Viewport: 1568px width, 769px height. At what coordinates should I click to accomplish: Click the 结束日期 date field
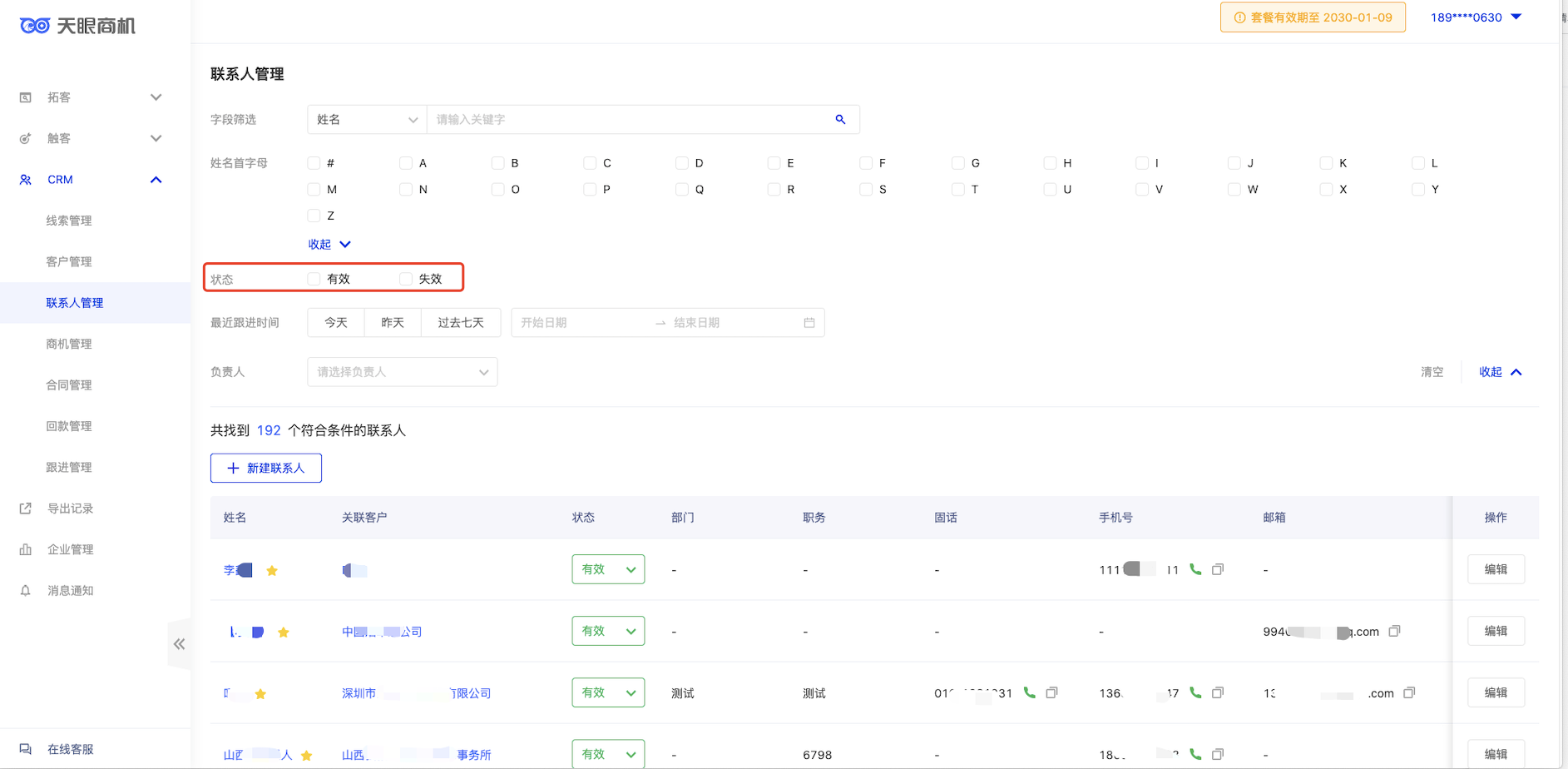[x=734, y=323]
